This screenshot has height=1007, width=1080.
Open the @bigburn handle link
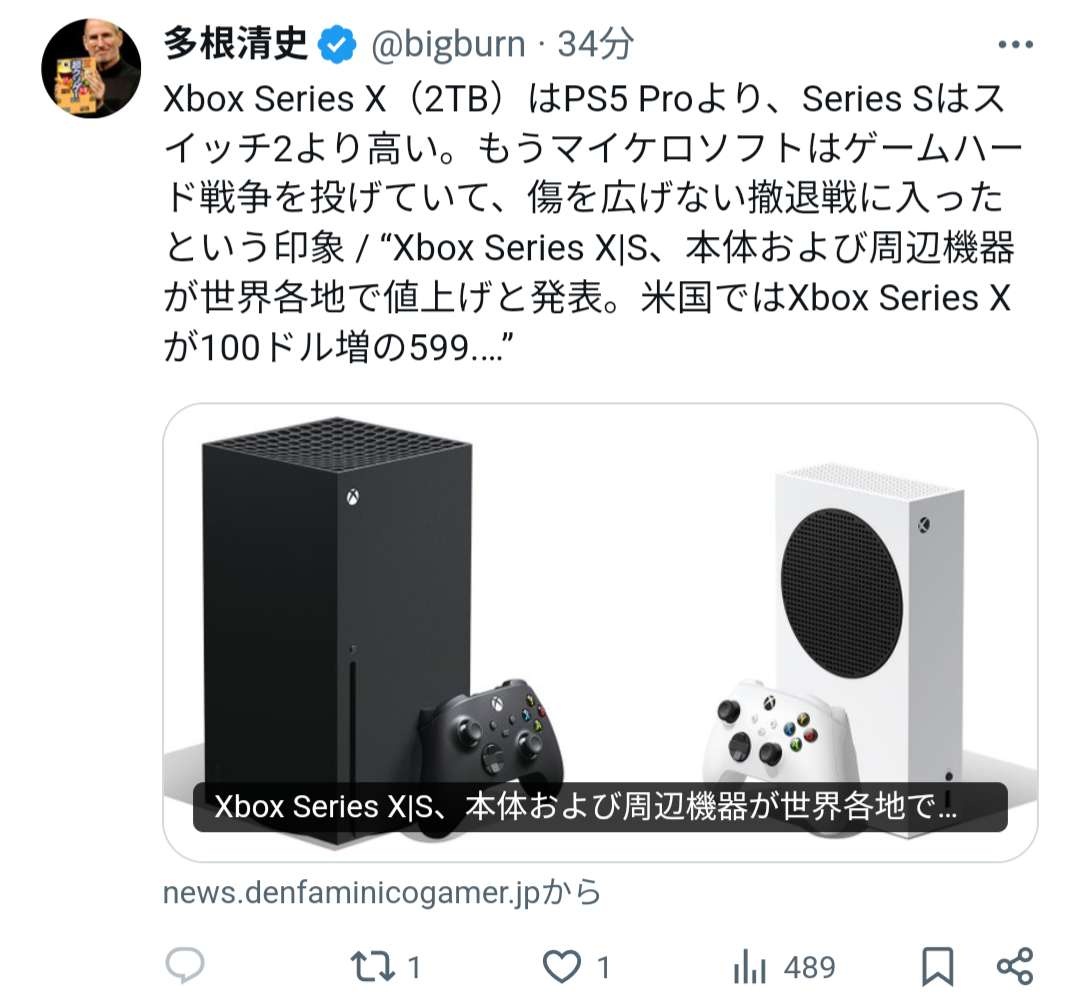448,45
